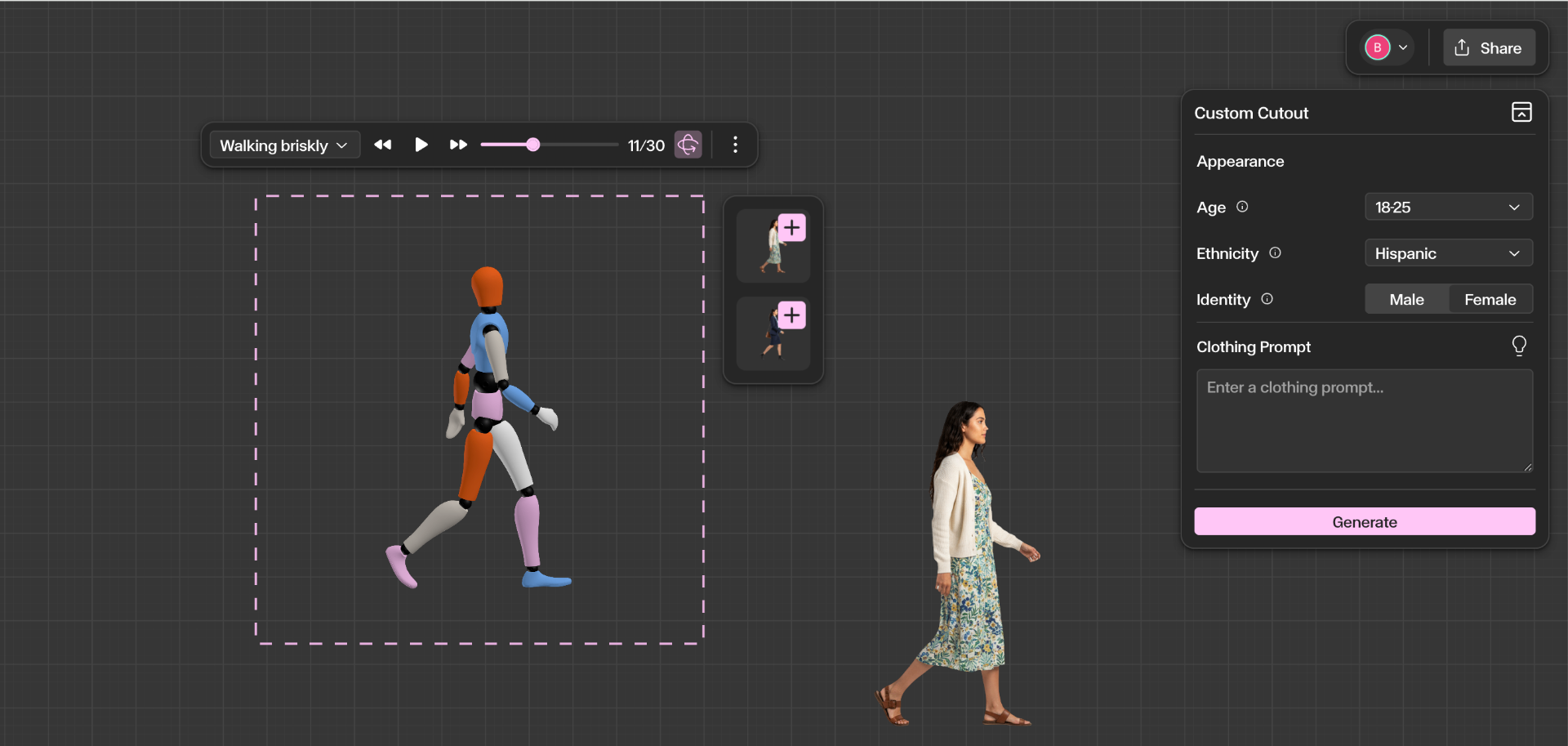Select the 3D rotate view tool
The width and height of the screenshot is (1568, 746).
(x=688, y=145)
